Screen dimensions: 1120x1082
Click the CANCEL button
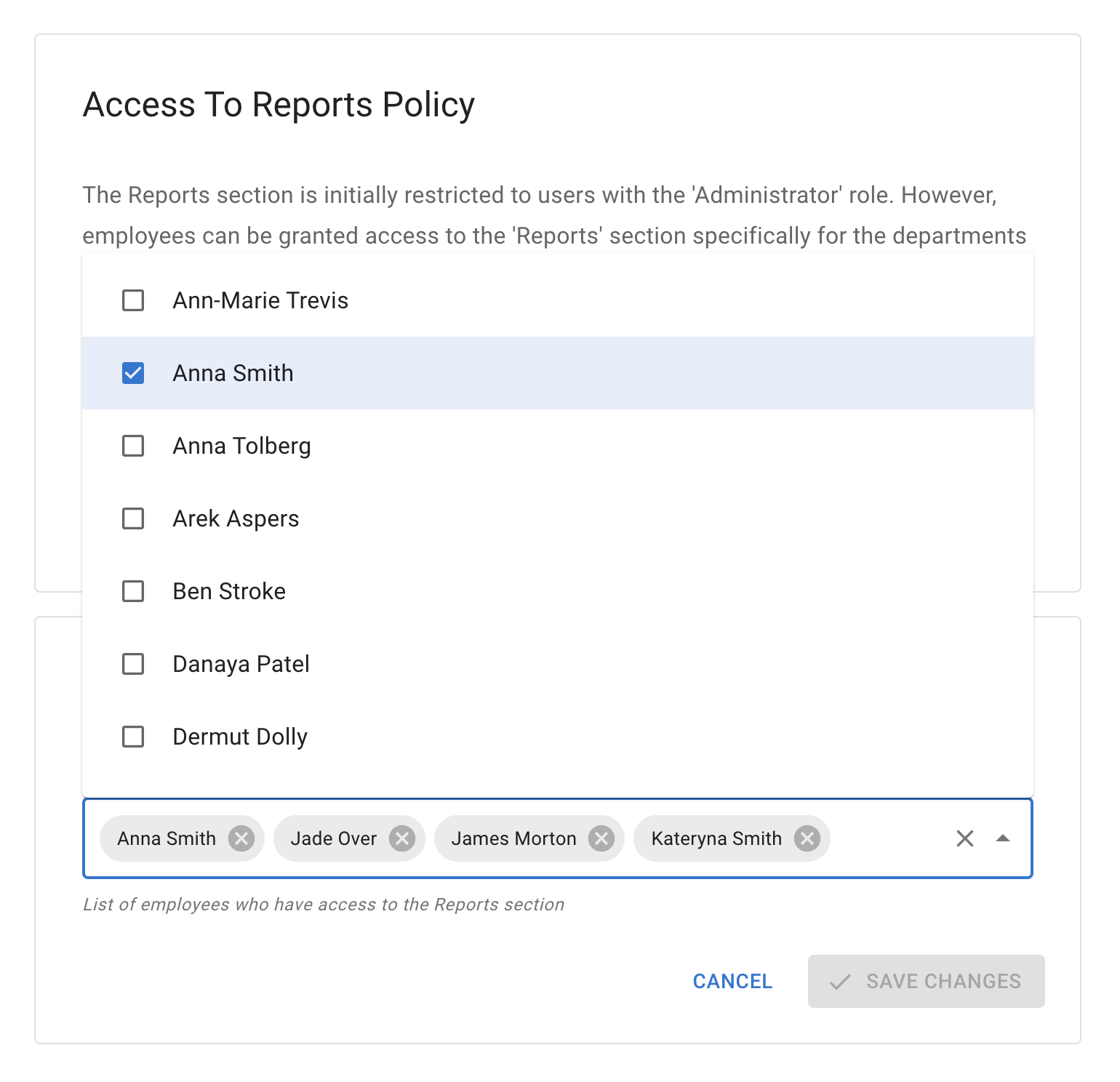pos(732,981)
